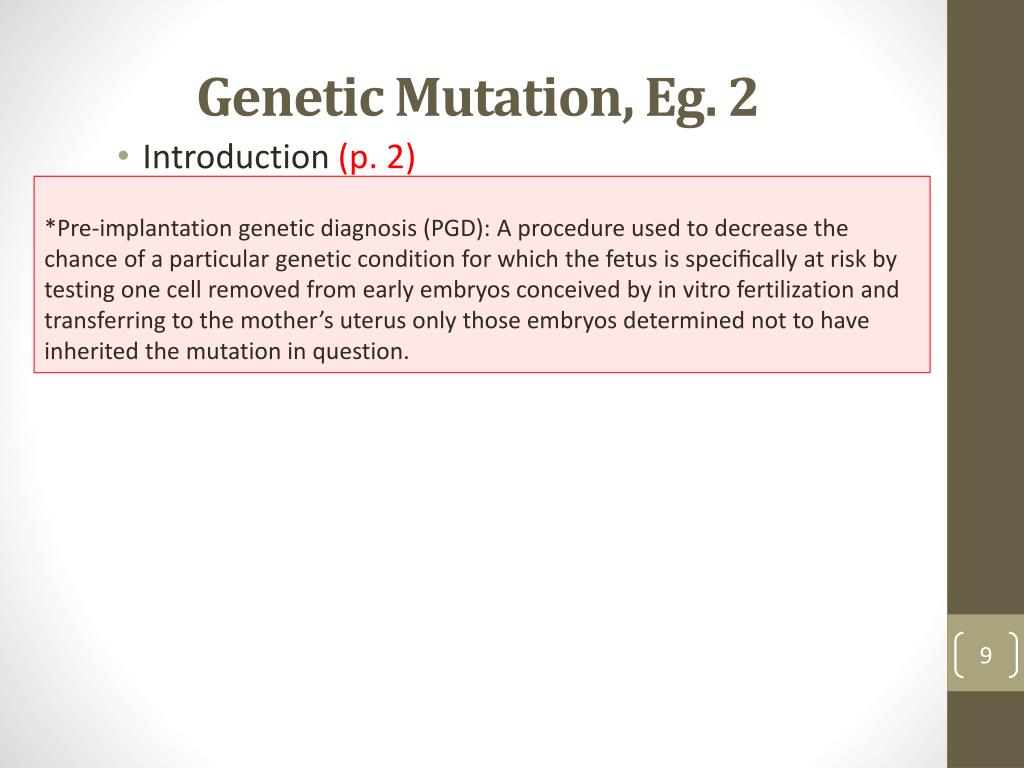The image size is (1024, 768).
Task: Click the word "Genetic" in the title
Action: click(x=291, y=97)
